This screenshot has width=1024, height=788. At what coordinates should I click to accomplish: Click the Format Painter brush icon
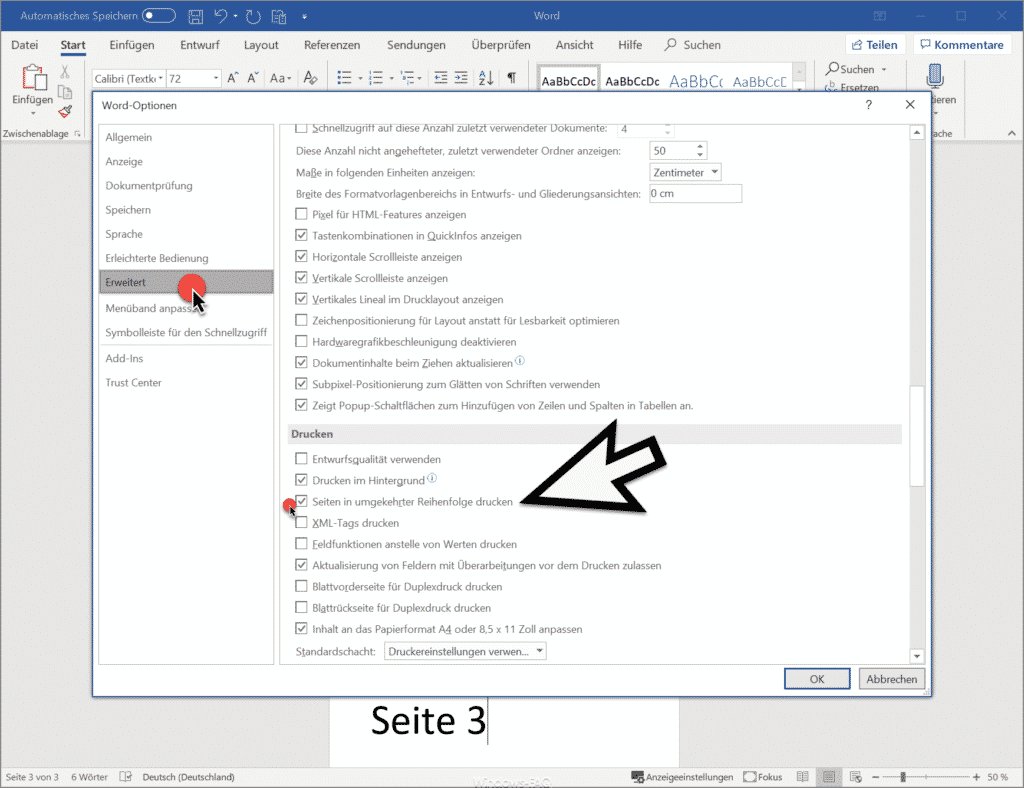pos(65,112)
